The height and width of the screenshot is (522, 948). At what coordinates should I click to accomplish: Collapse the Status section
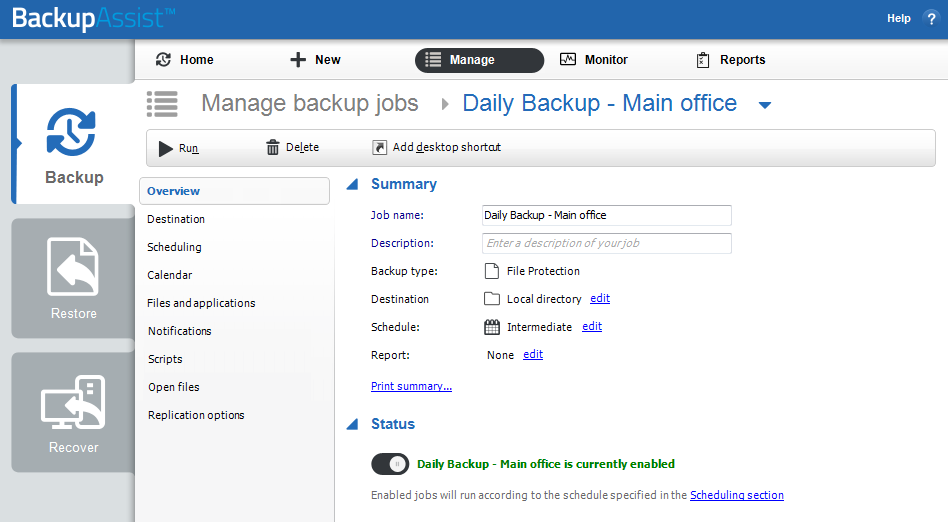click(x=352, y=424)
